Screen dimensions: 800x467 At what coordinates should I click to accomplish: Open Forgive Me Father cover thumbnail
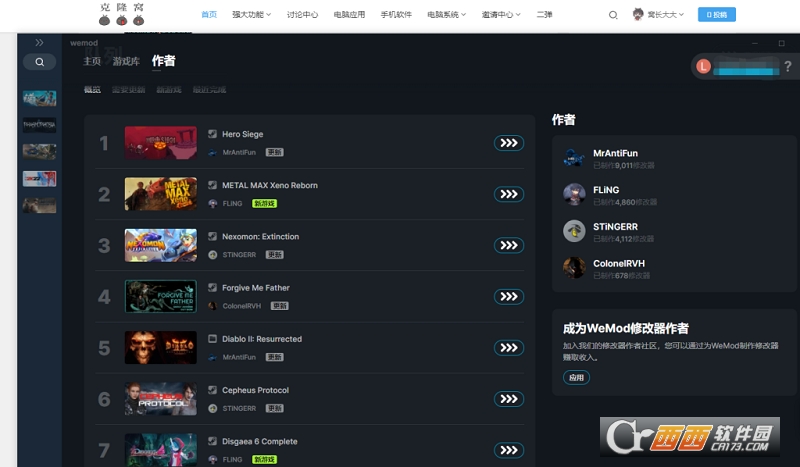[x=161, y=297]
